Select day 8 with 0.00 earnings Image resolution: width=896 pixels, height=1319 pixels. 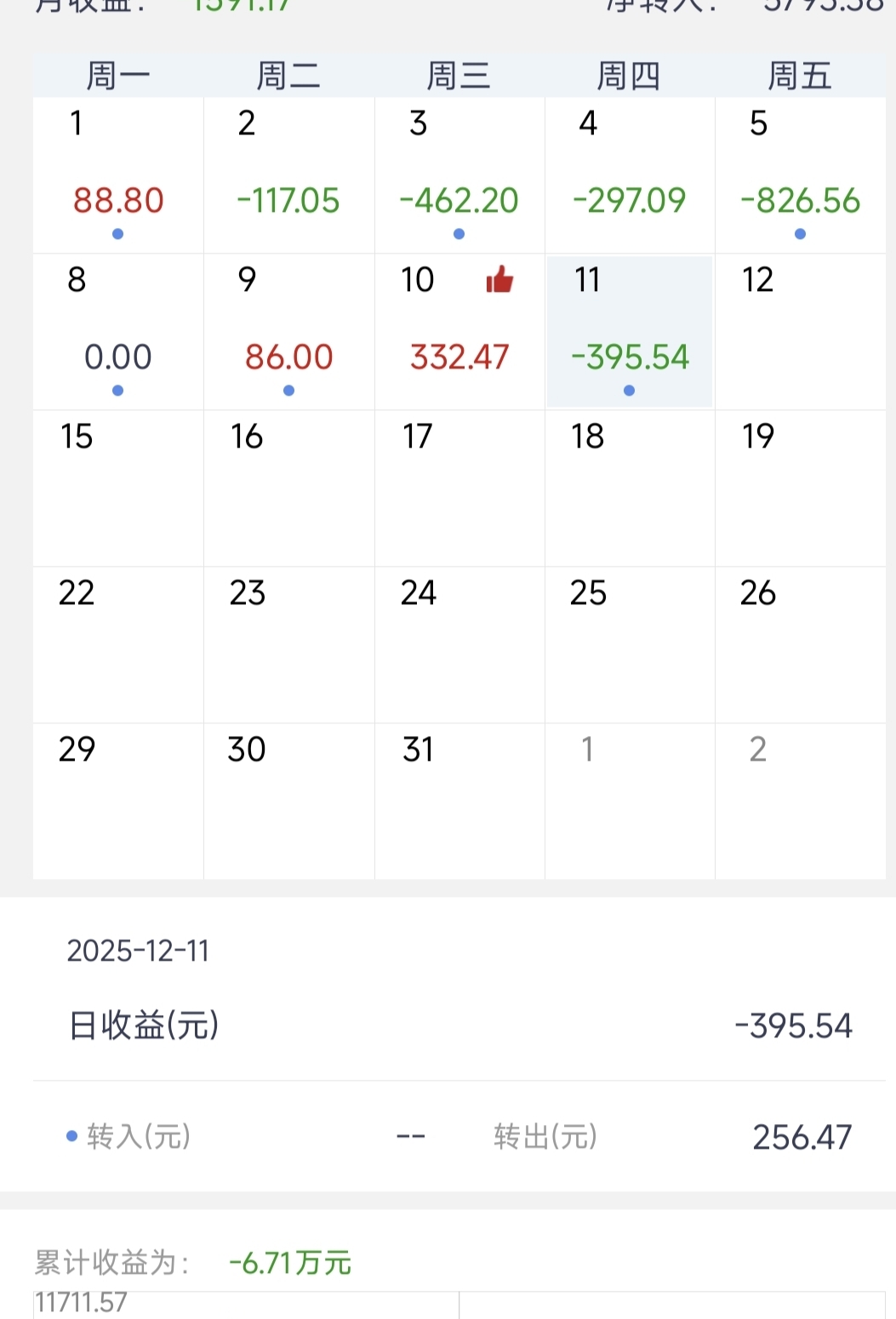117,332
